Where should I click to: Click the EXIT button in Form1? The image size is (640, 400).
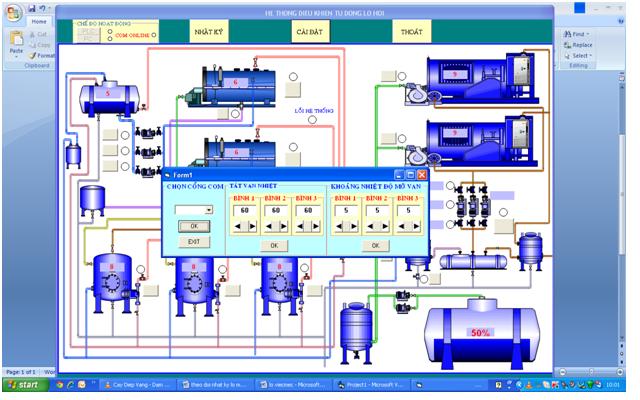[194, 241]
